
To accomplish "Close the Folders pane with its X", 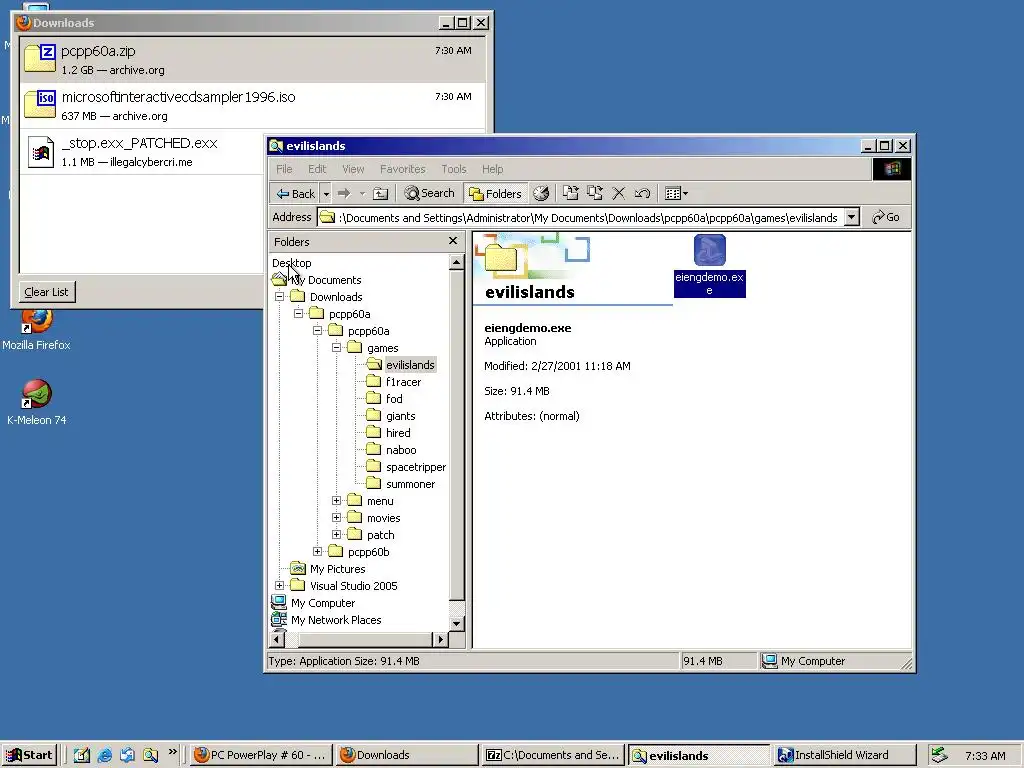I will [453, 241].
